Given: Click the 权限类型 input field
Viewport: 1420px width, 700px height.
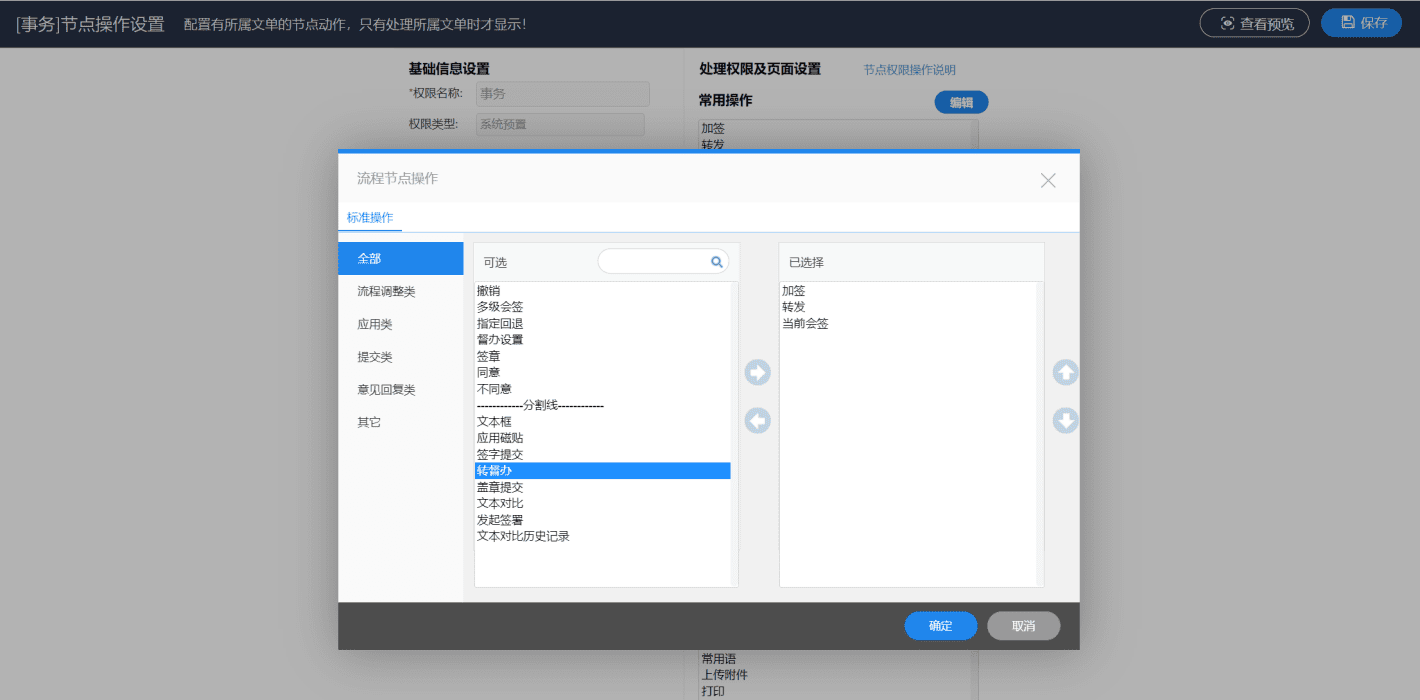Looking at the screenshot, I should 560,124.
